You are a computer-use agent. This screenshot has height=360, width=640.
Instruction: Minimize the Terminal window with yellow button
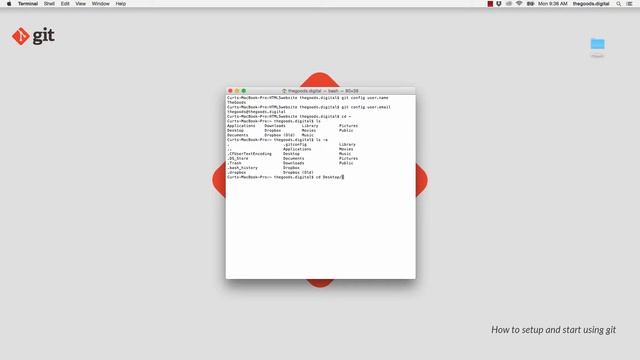(x=237, y=91)
